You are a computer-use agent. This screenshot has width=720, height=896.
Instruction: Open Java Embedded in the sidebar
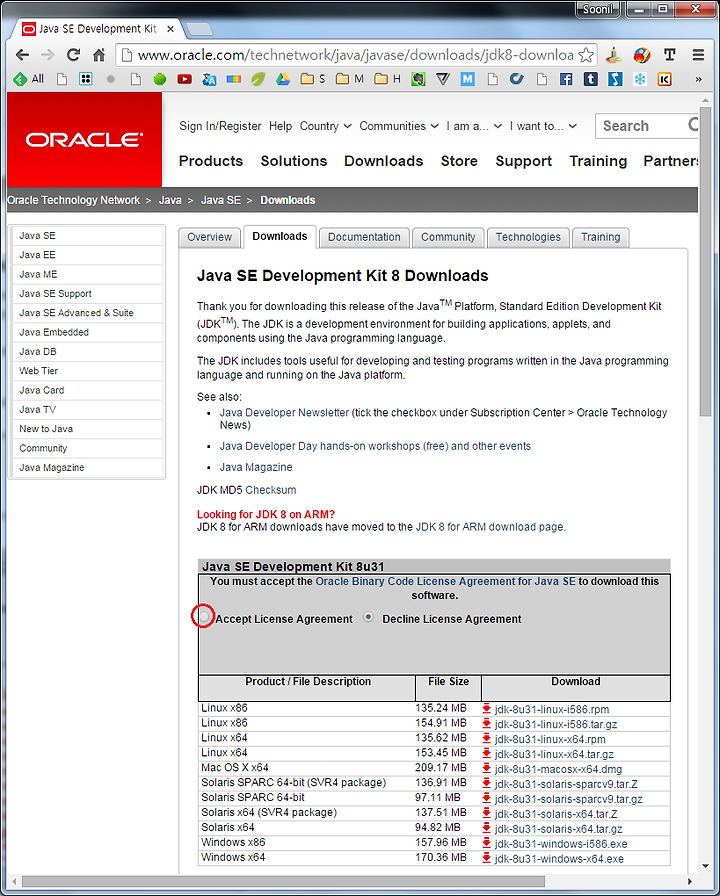(87, 332)
